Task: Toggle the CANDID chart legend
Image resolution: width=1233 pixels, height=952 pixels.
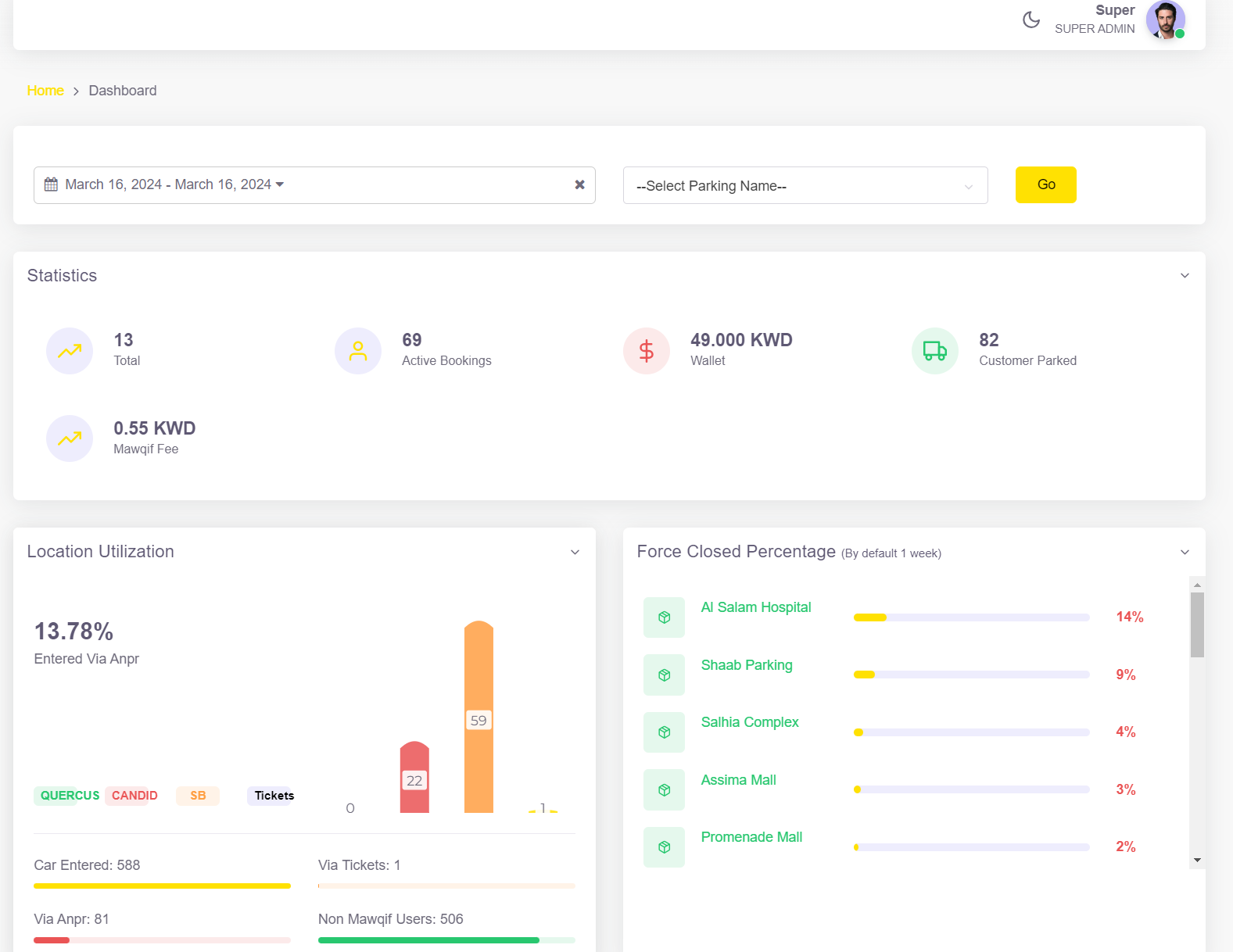Action: coord(134,796)
